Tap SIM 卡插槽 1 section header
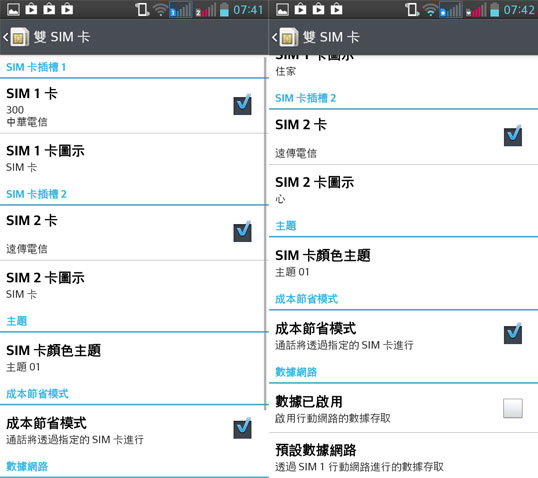The image size is (538, 478). point(36,67)
